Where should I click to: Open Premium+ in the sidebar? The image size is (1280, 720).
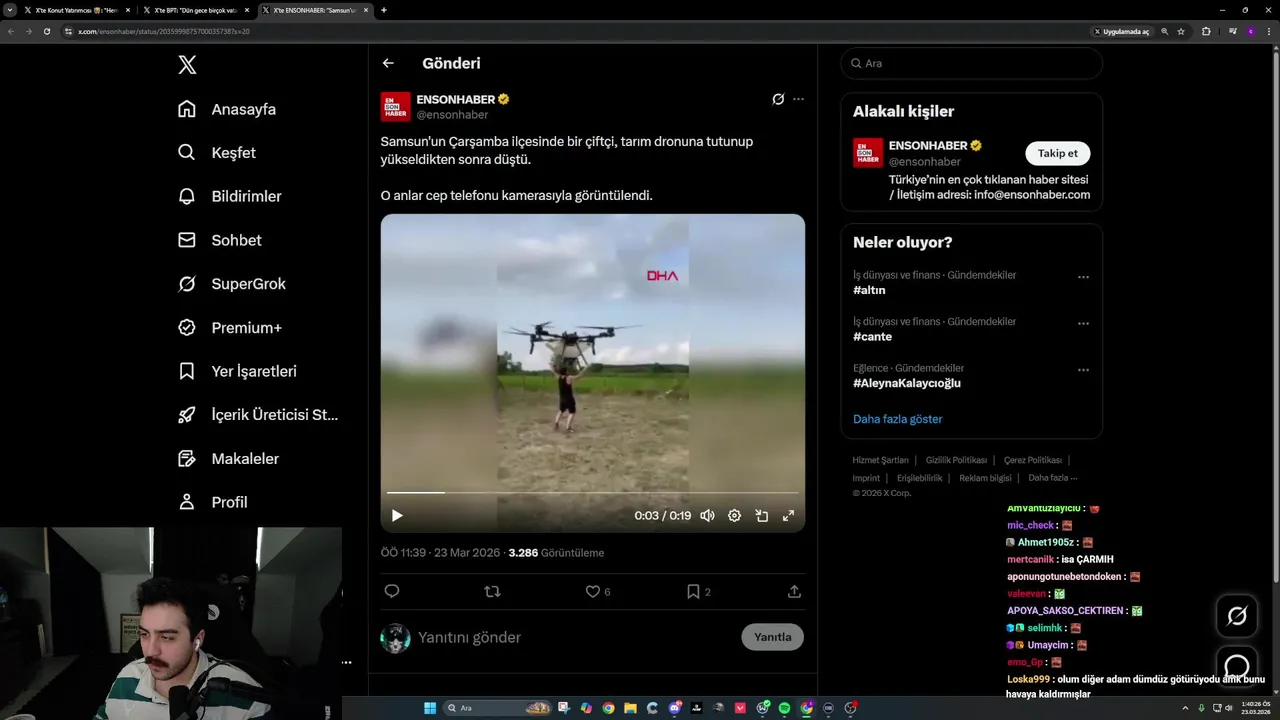click(229, 328)
